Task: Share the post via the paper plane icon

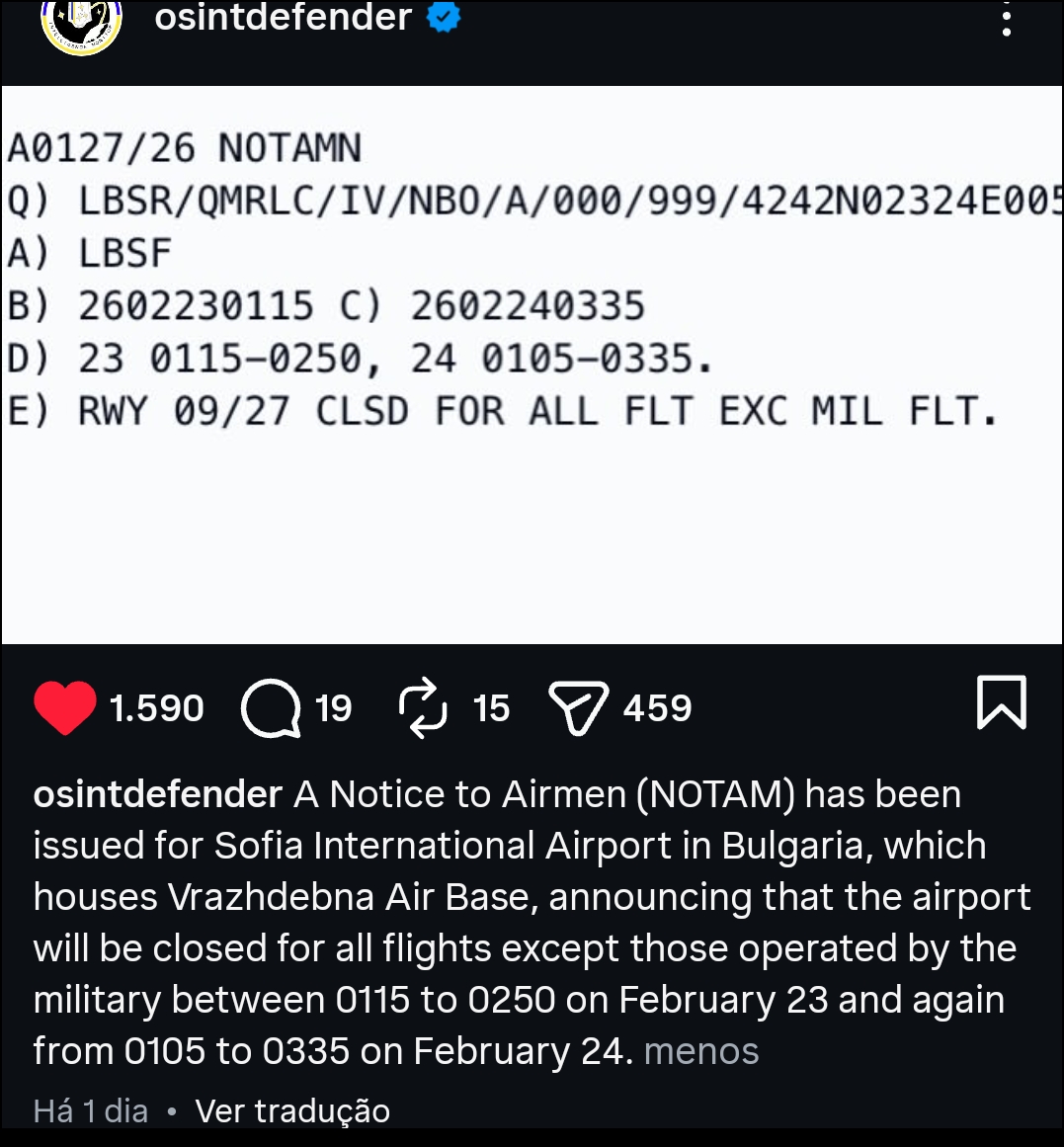Action: [x=578, y=708]
